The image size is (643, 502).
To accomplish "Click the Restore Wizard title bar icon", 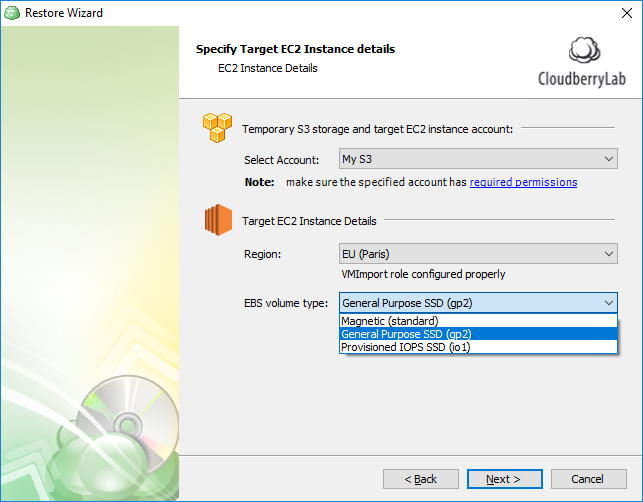I will [12, 13].
